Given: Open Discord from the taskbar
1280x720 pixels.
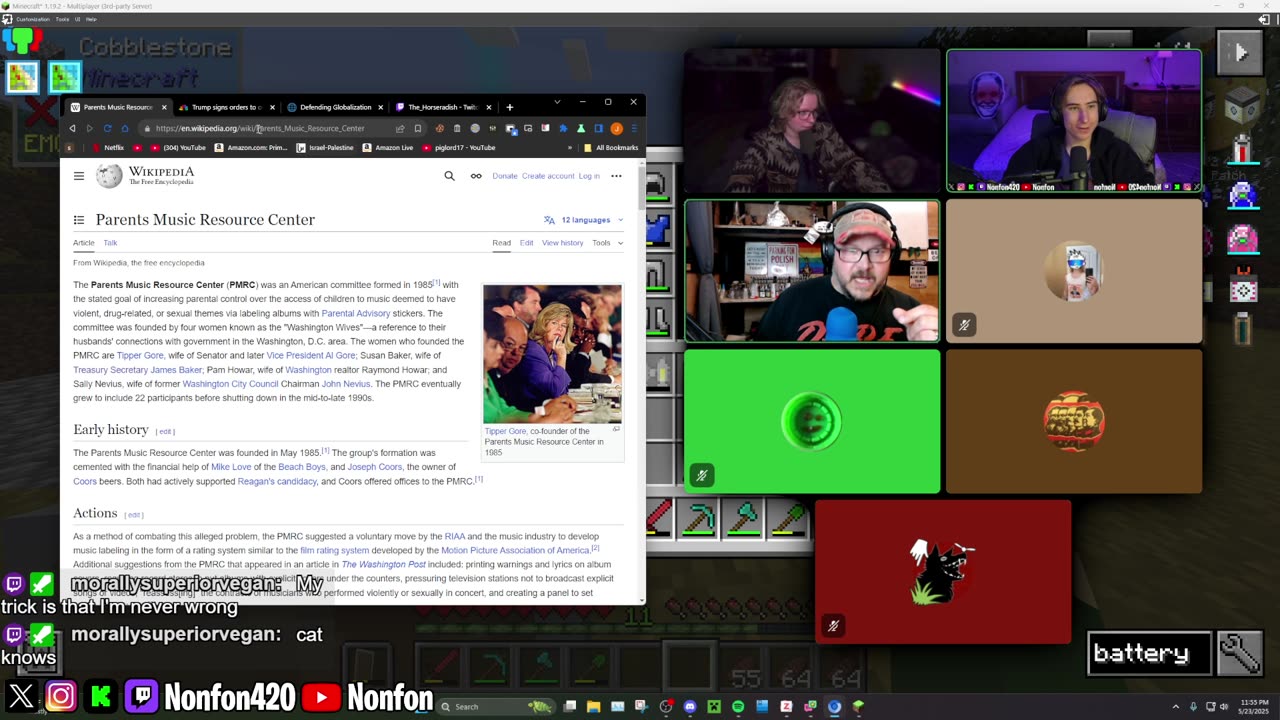Looking at the screenshot, I should (689, 707).
